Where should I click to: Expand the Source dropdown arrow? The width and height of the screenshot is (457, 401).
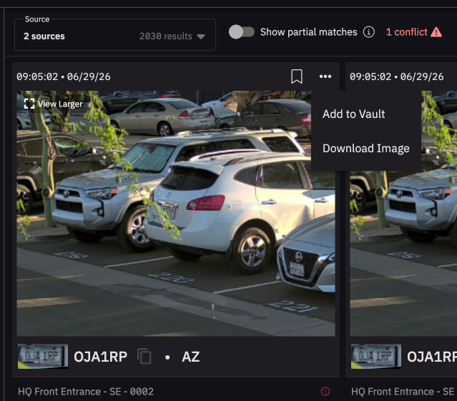tap(201, 36)
